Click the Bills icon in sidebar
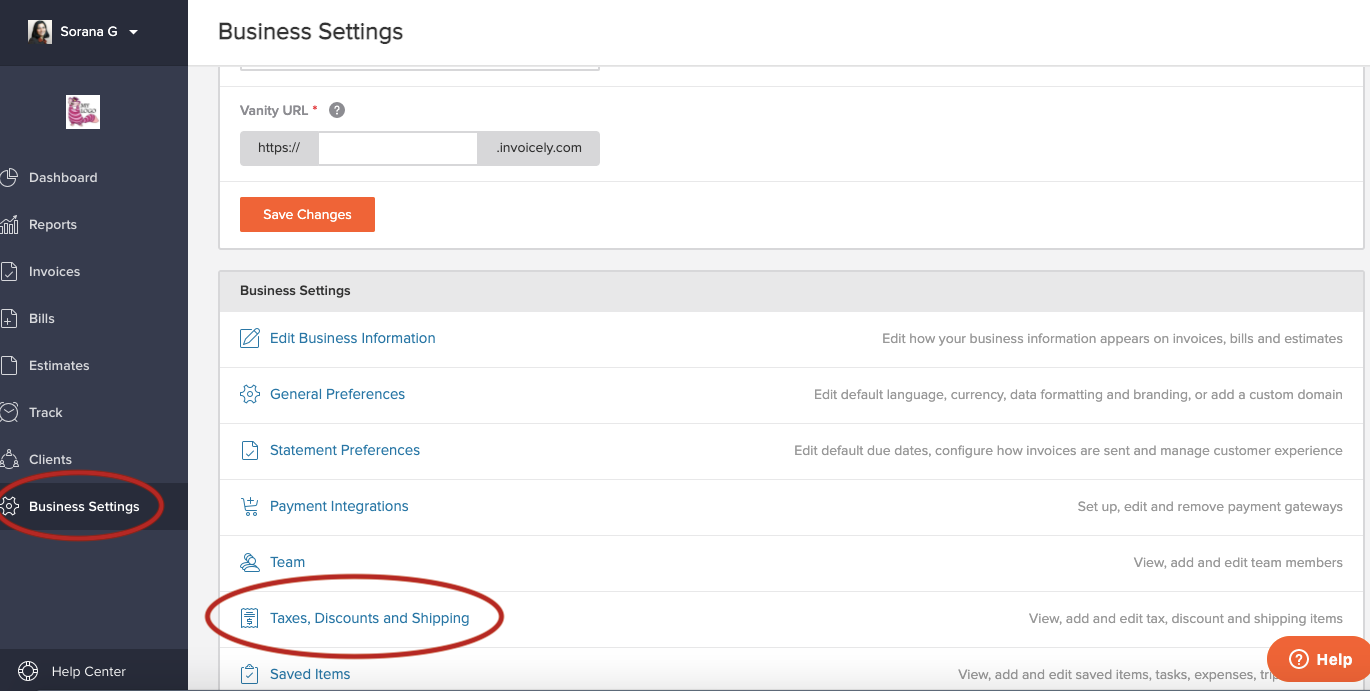The height and width of the screenshot is (691, 1370). click(9, 319)
